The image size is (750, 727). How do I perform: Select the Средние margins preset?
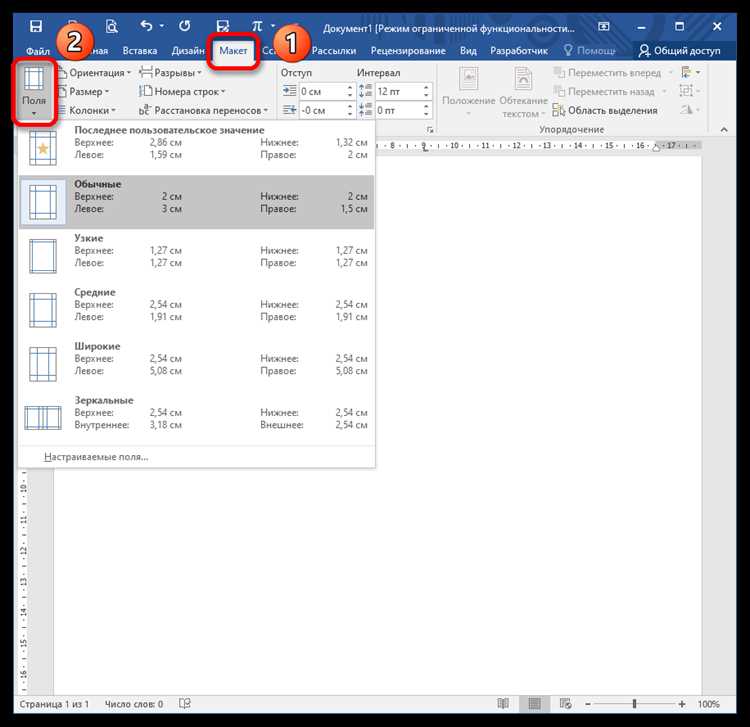click(x=197, y=310)
